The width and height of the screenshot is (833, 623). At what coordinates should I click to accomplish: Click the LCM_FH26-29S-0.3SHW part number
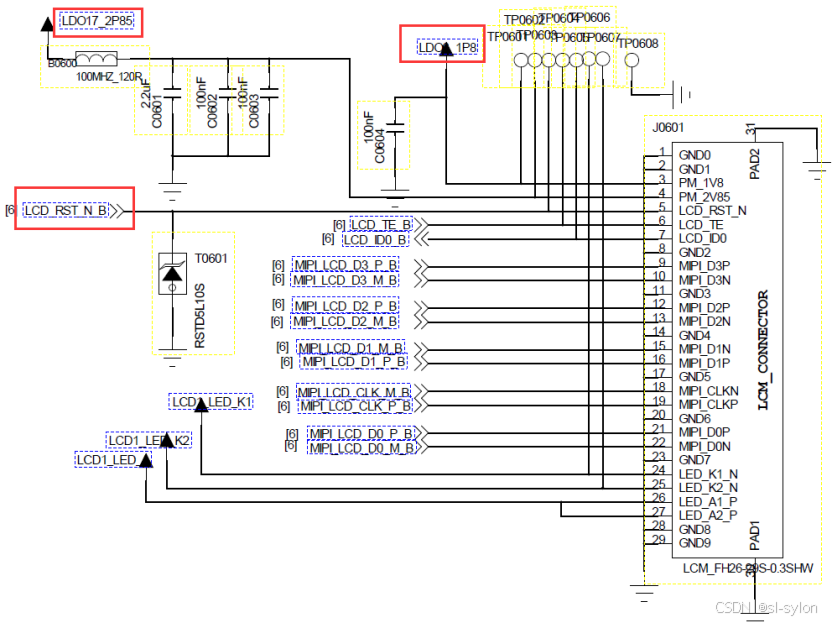point(748,568)
